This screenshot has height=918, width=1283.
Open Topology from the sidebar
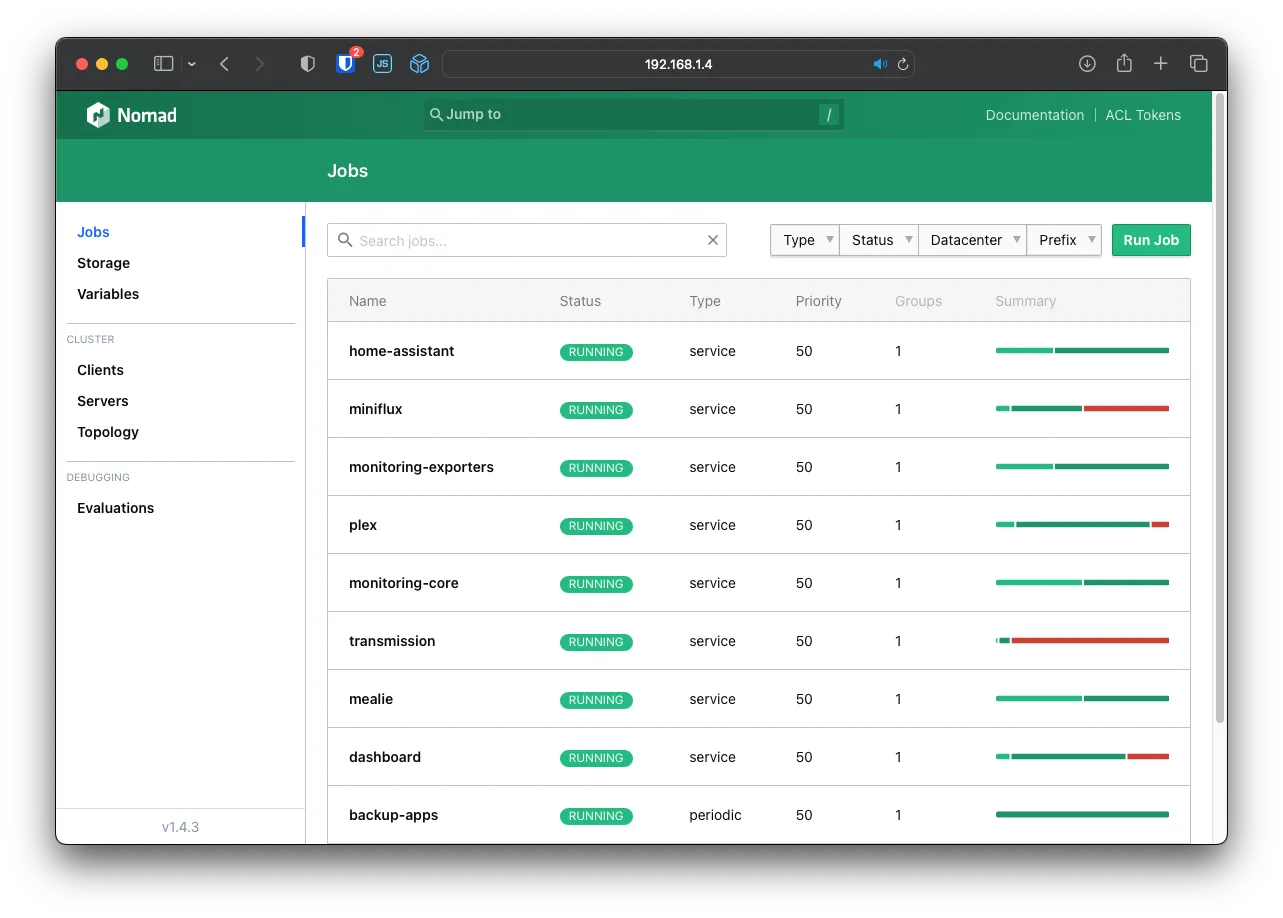108,432
